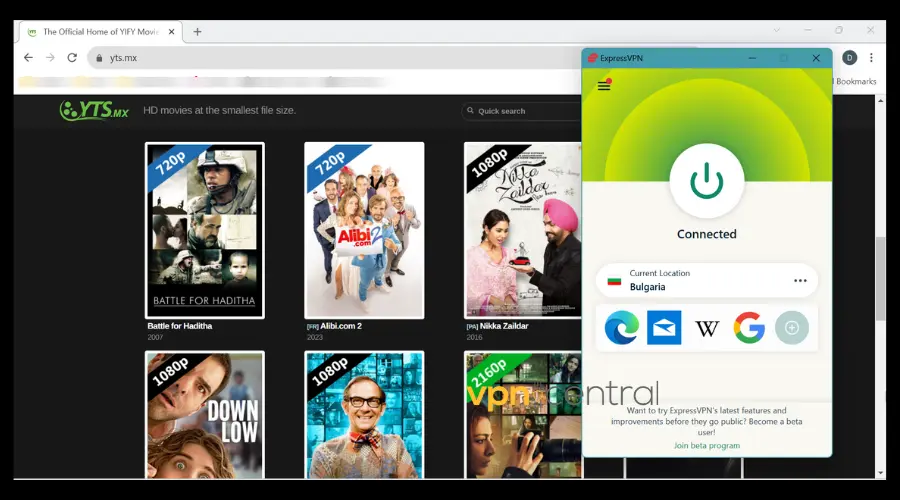Viewport: 900px width, 500px height.
Task: Open Alibi.com 2 movie poster
Action: coord(364,230)
